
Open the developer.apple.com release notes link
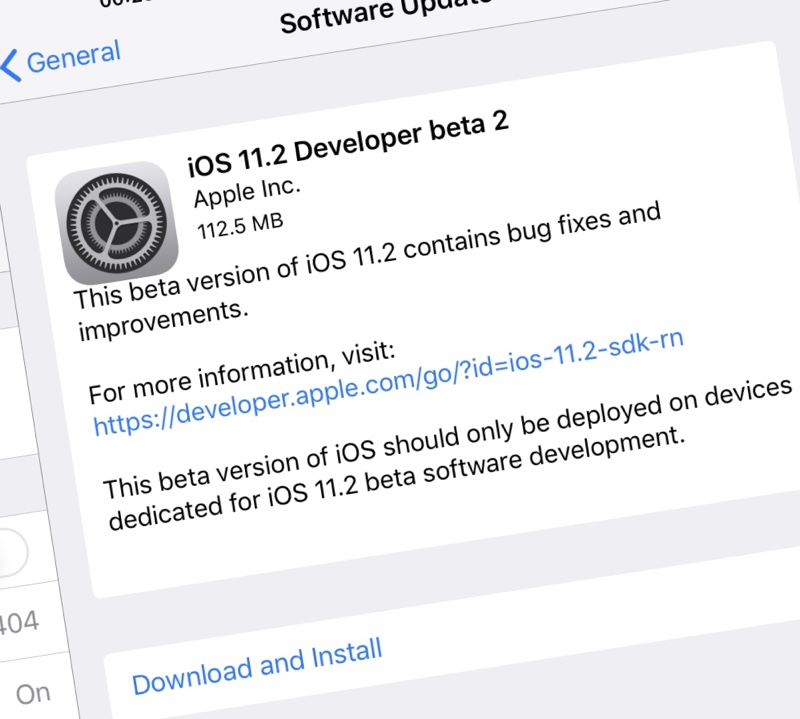388,382
